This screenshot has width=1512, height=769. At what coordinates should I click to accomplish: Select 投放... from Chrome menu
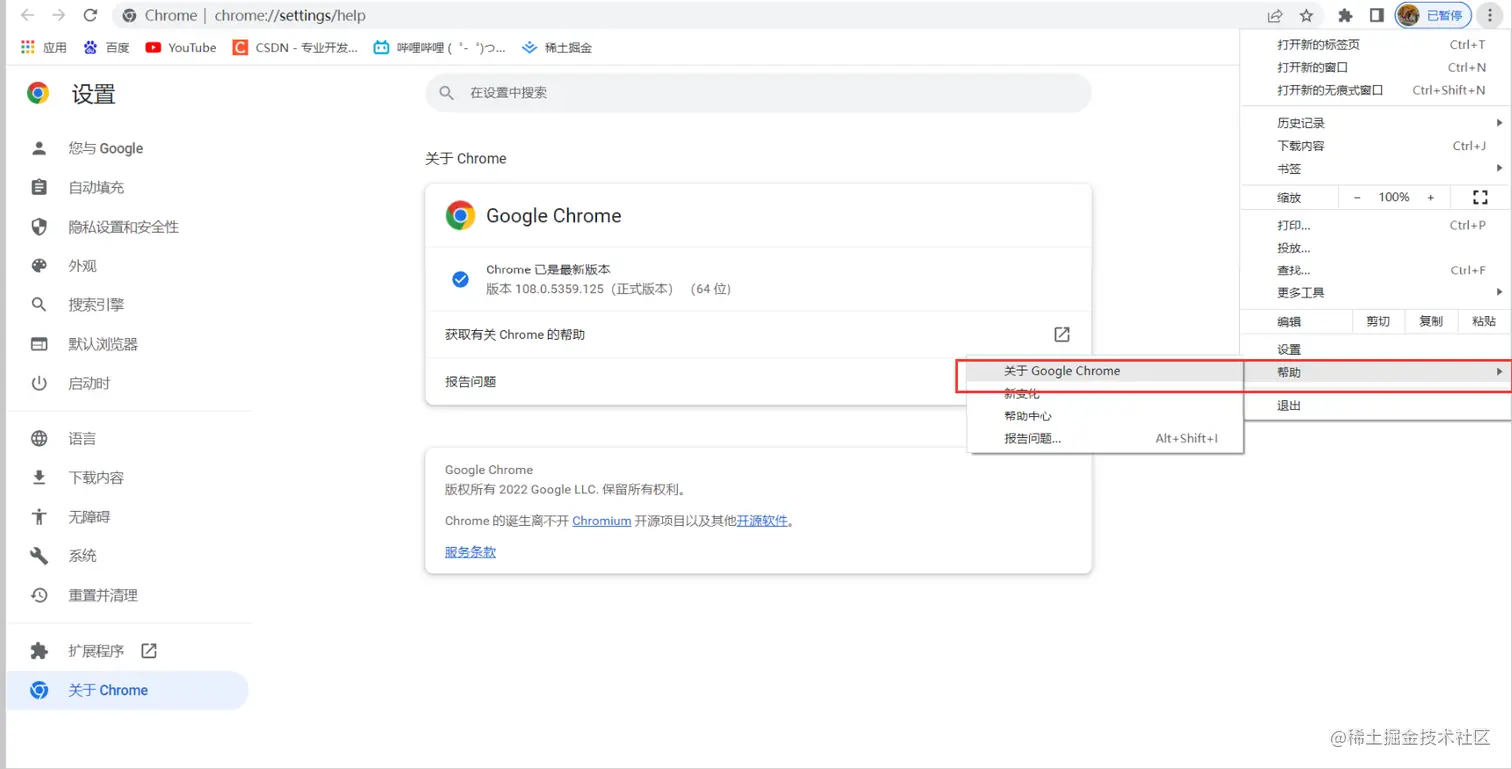click(1375, 248)
